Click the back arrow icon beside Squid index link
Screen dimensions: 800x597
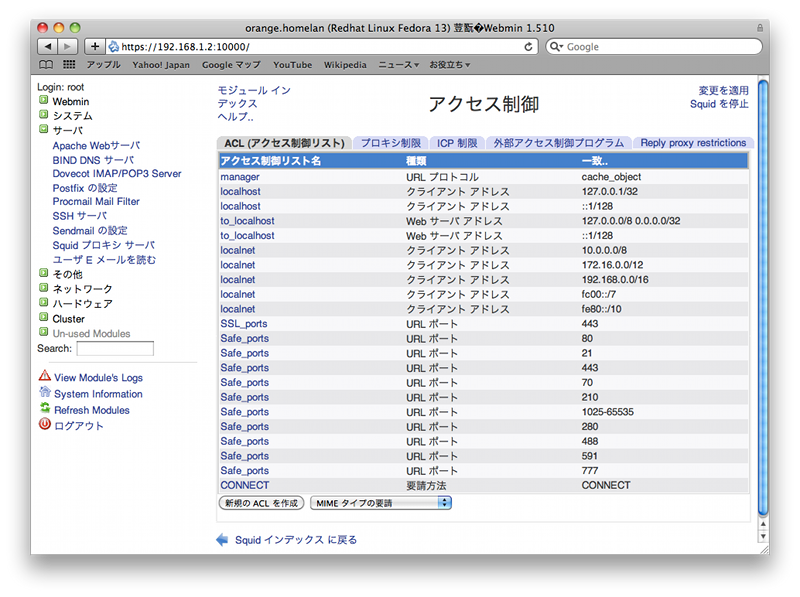(222, 540)
